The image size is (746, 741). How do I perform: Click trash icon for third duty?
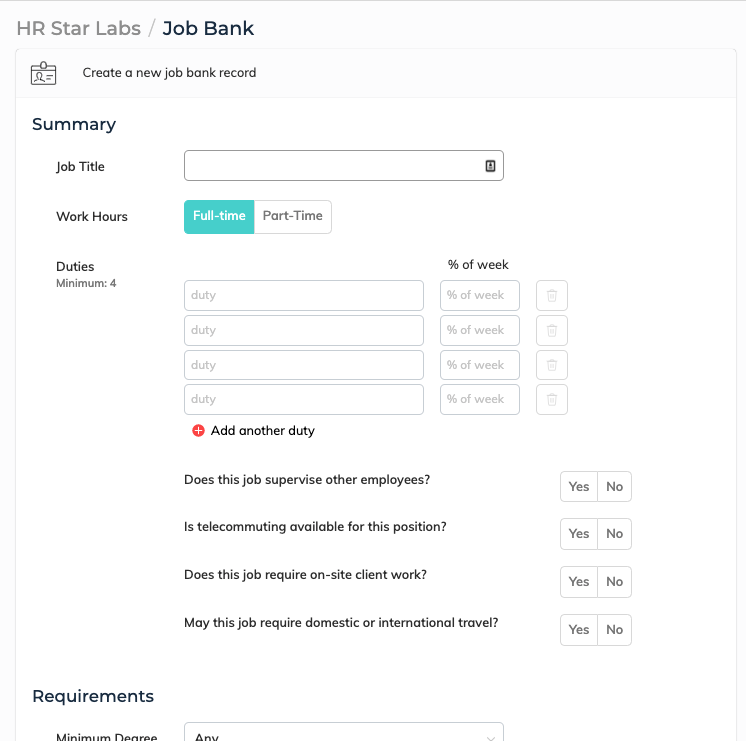point(552,365)
